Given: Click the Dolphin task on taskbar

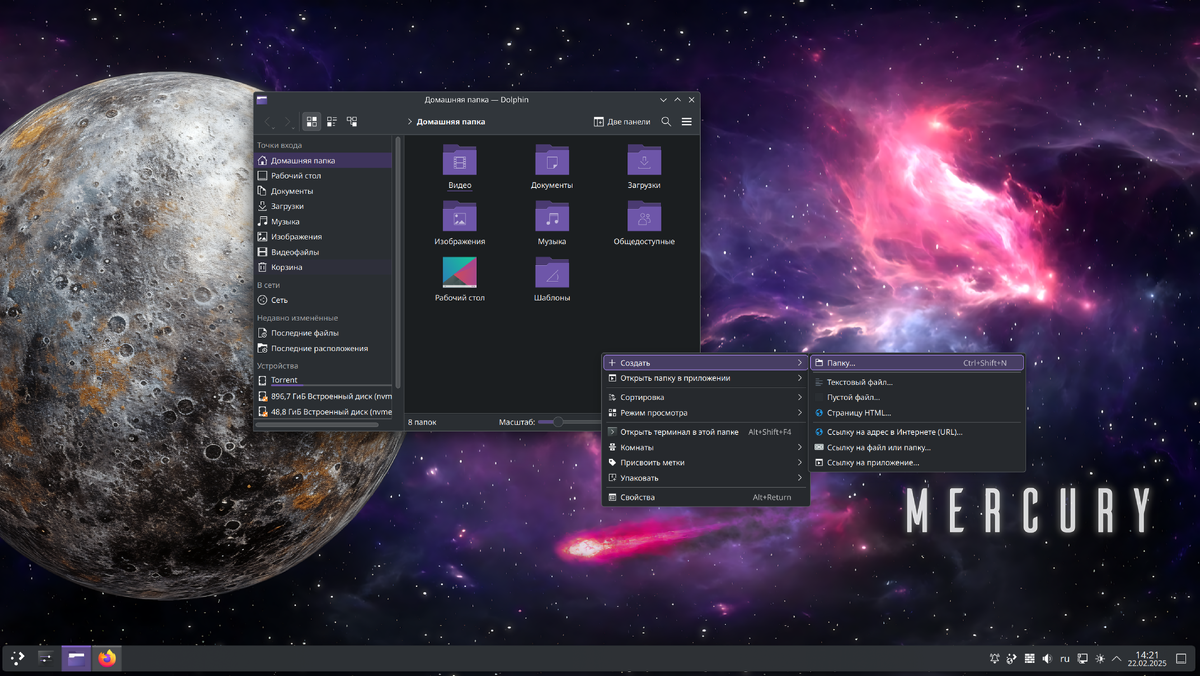Looking at the screenshot, I should pos(76,658).
